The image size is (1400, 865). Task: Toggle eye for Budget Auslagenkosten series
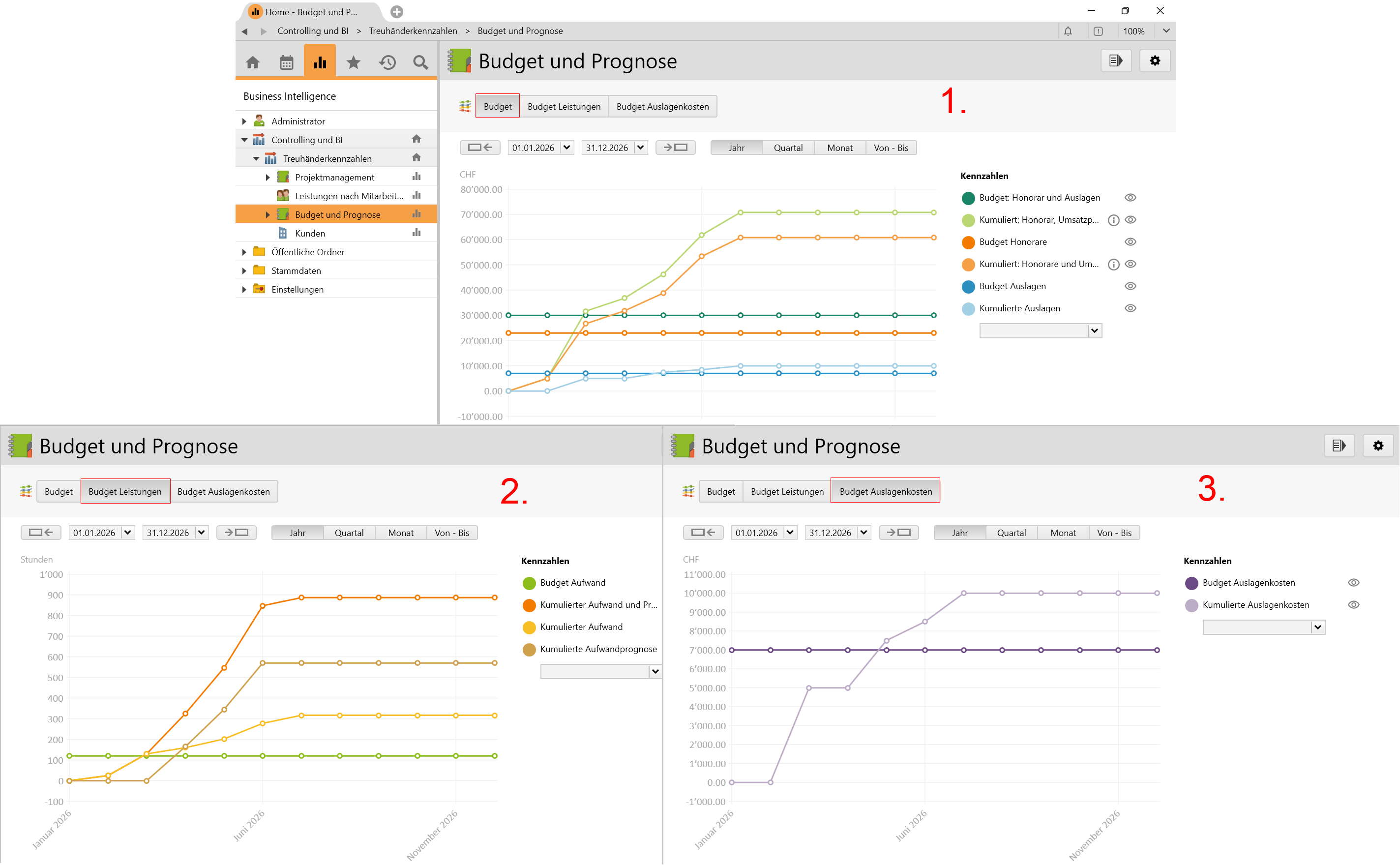pyautogui.click(x=1353, y=582)
